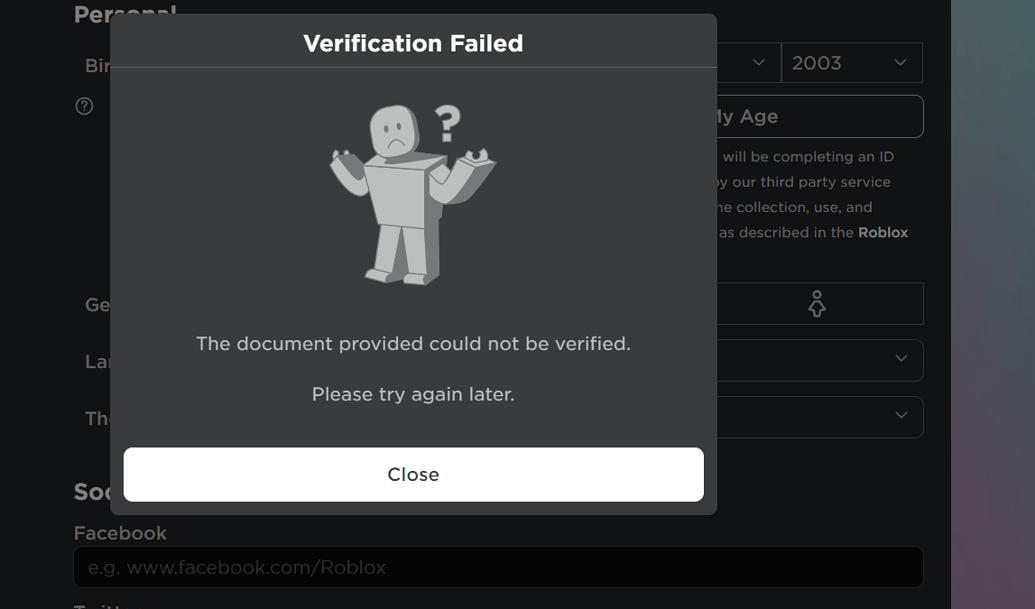Image resolution: width=1035 pixels, height=609 pixels.
Task: Open the 2003 birth year dropdown
Action: [x=852, y=62]
